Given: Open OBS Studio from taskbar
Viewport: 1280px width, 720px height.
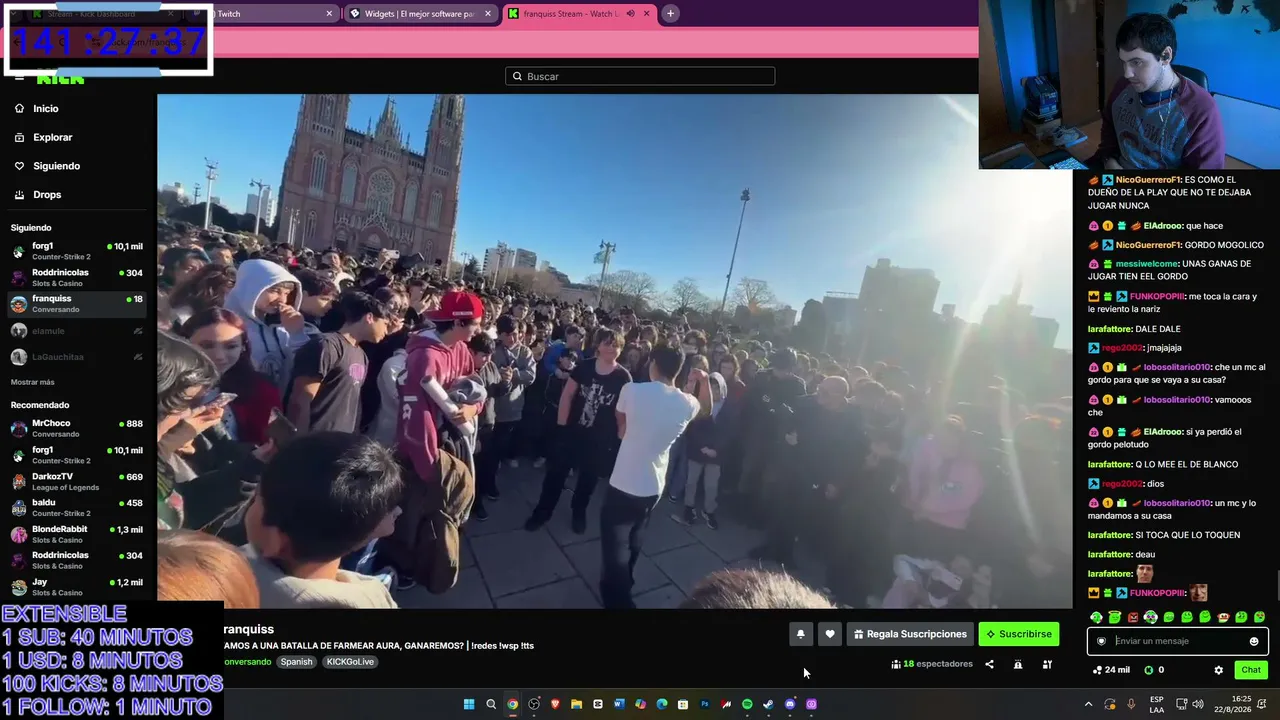Looking at the screenshot, I should tap(534, 704).
